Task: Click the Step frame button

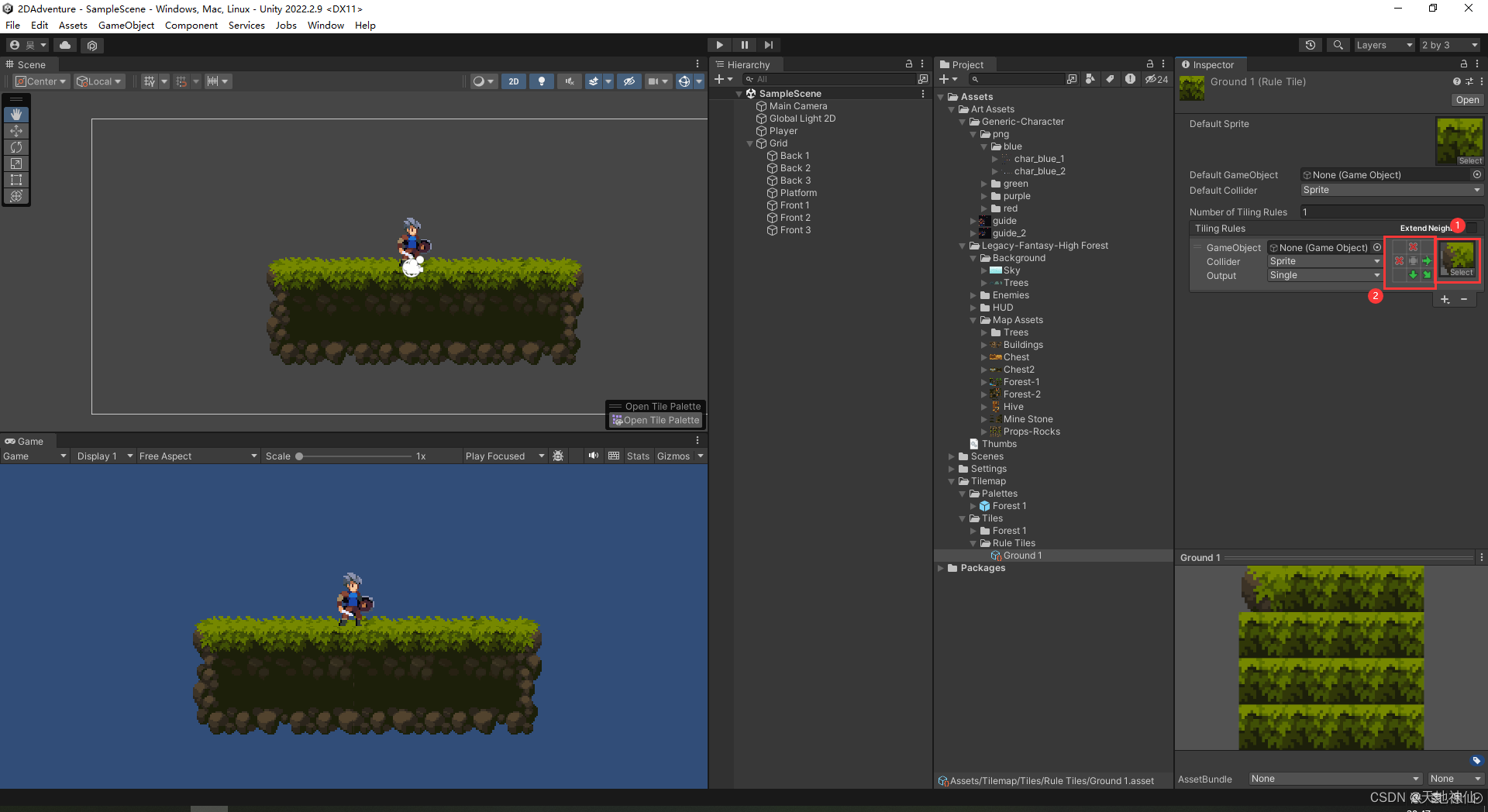Action: click(x=768, y=45)
